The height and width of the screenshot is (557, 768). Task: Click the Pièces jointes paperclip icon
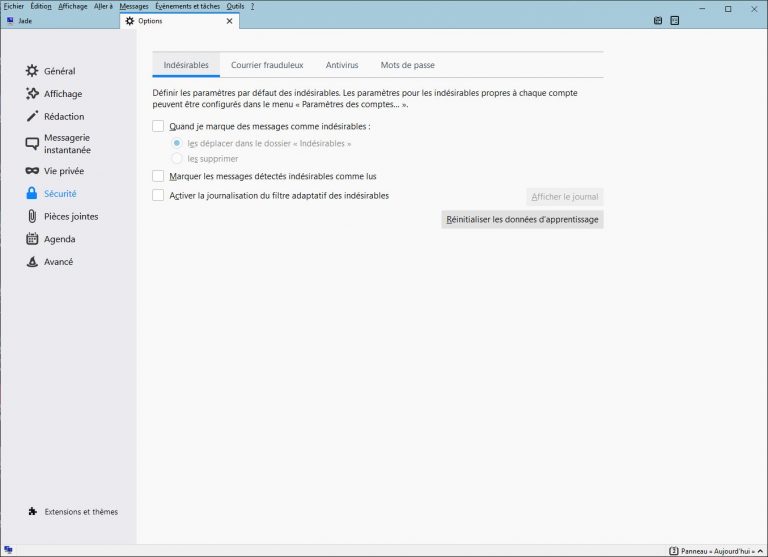tap(32, 216)
